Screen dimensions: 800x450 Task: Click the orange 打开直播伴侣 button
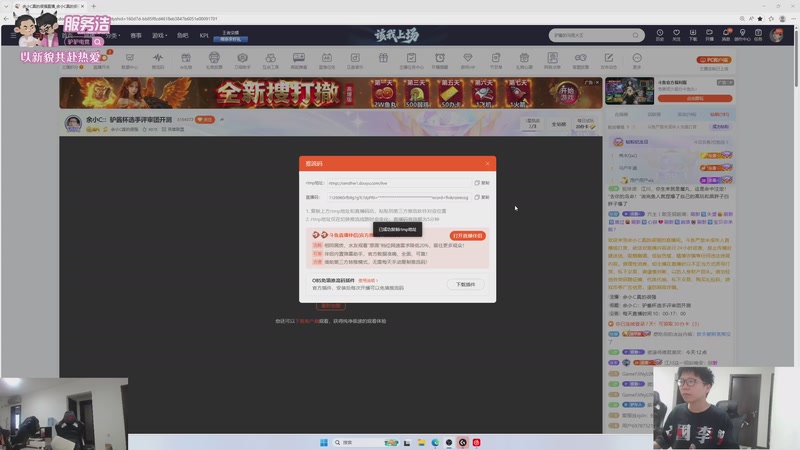(467, 236)
